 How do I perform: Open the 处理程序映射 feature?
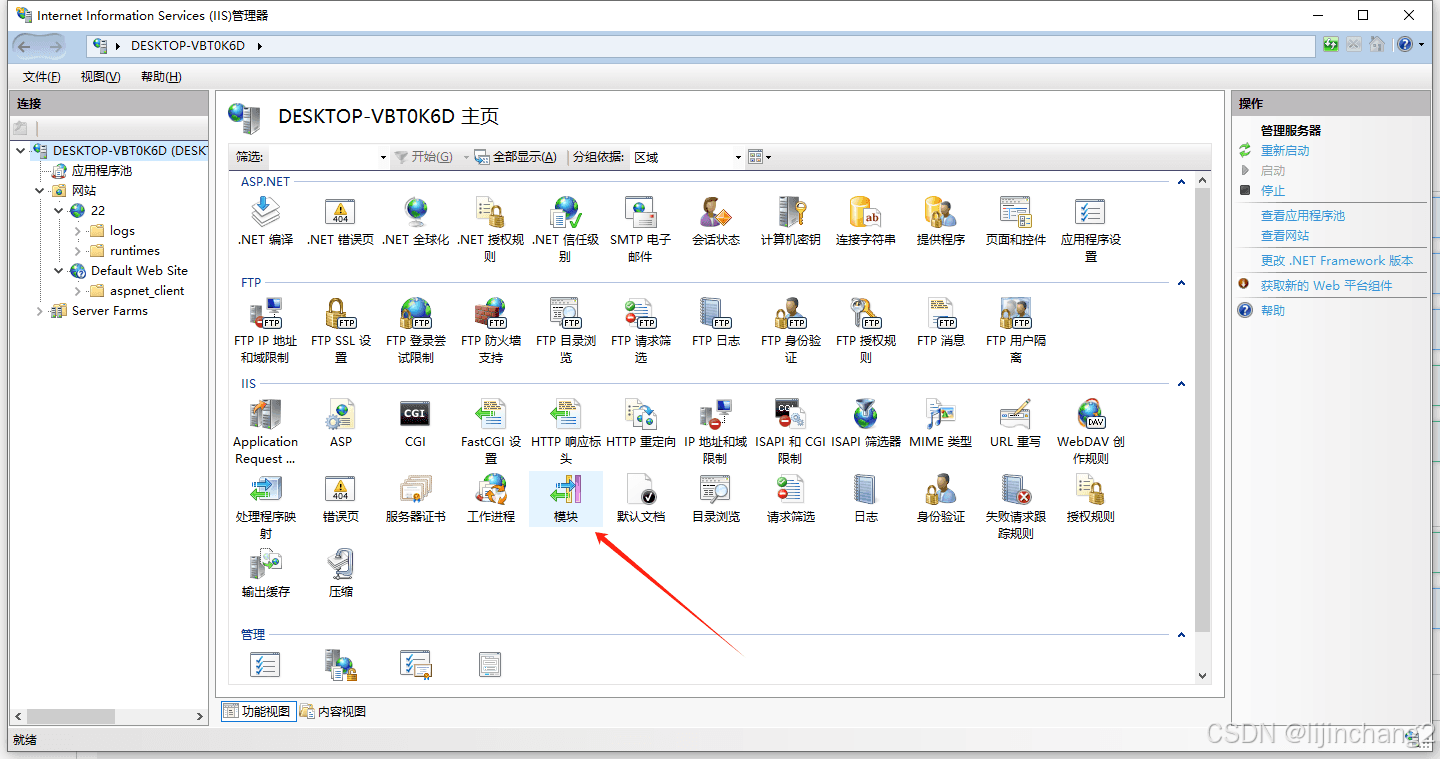pyautogui.click(x=265, y=506)
